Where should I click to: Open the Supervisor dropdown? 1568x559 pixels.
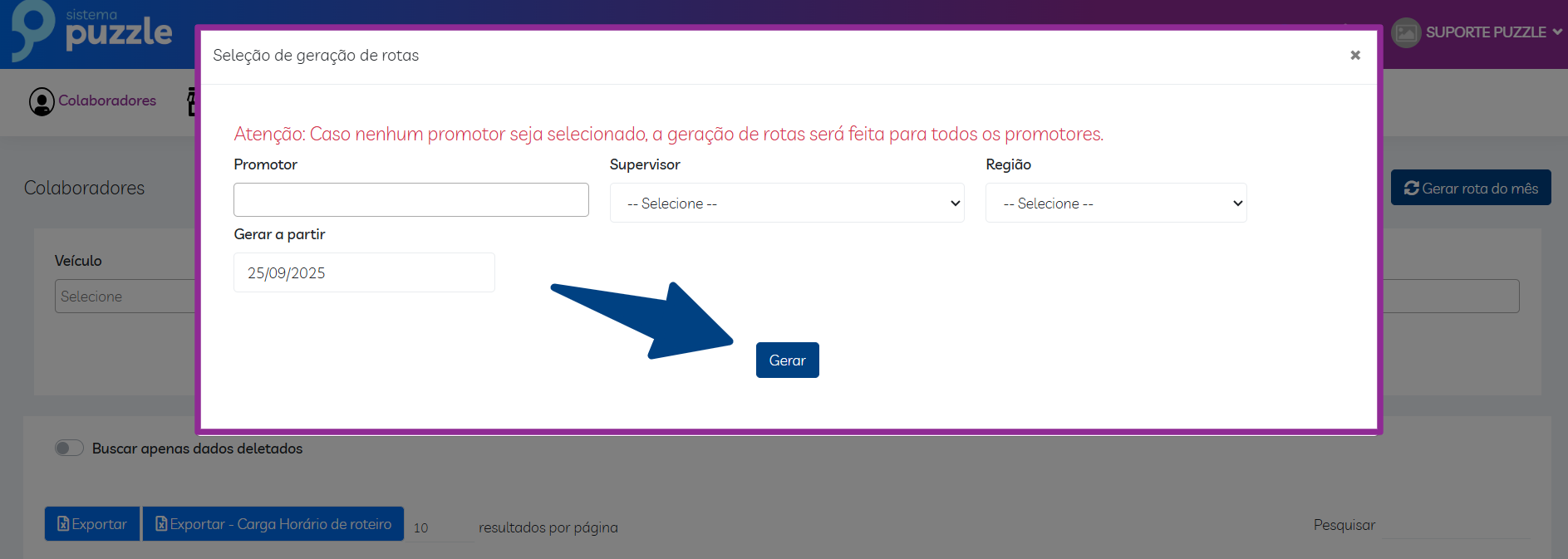click(786, 203)
